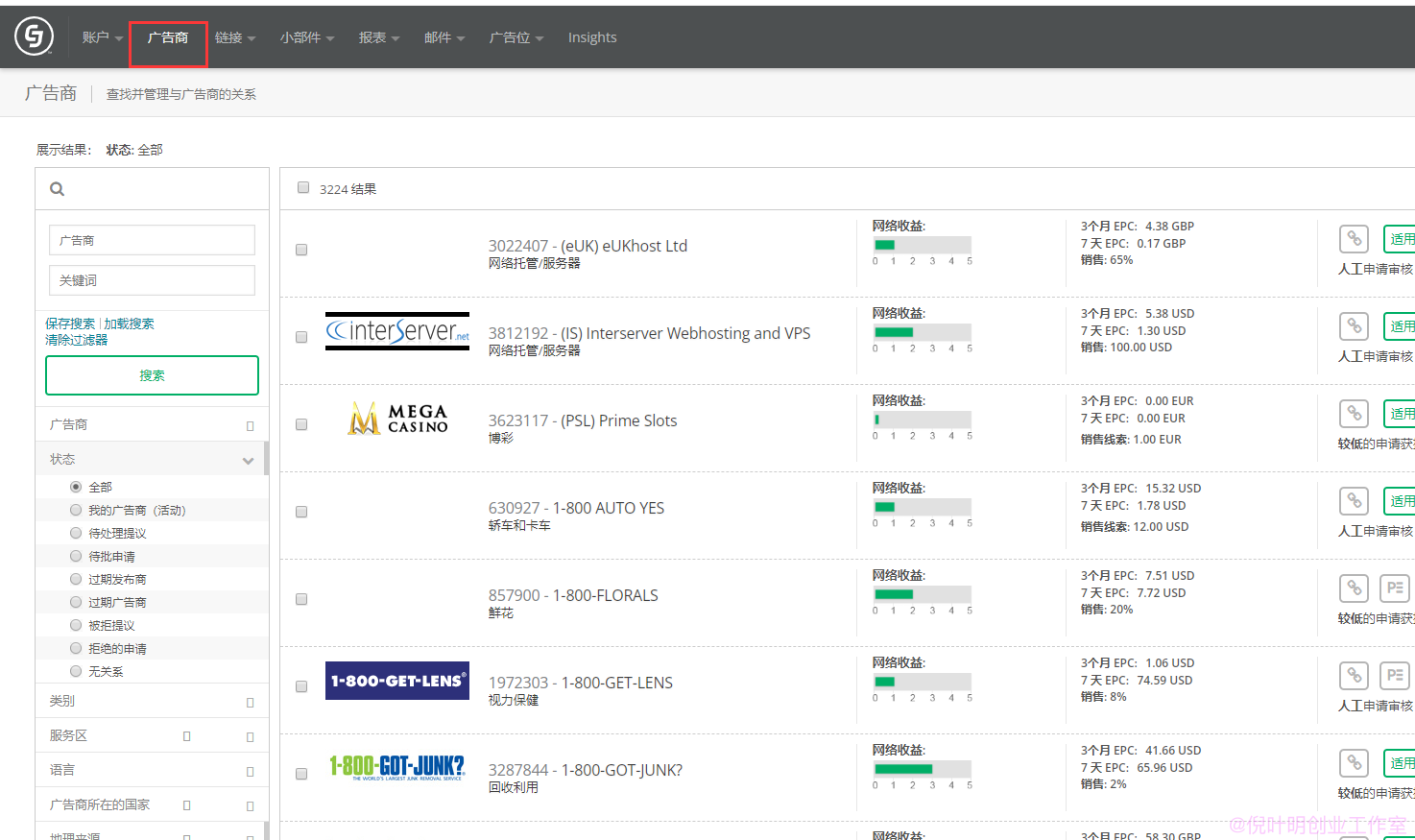Click the PE icon in 1-800-FLORALS row
Viewport: 1415px width, 840px height.
coord(1395,588)
